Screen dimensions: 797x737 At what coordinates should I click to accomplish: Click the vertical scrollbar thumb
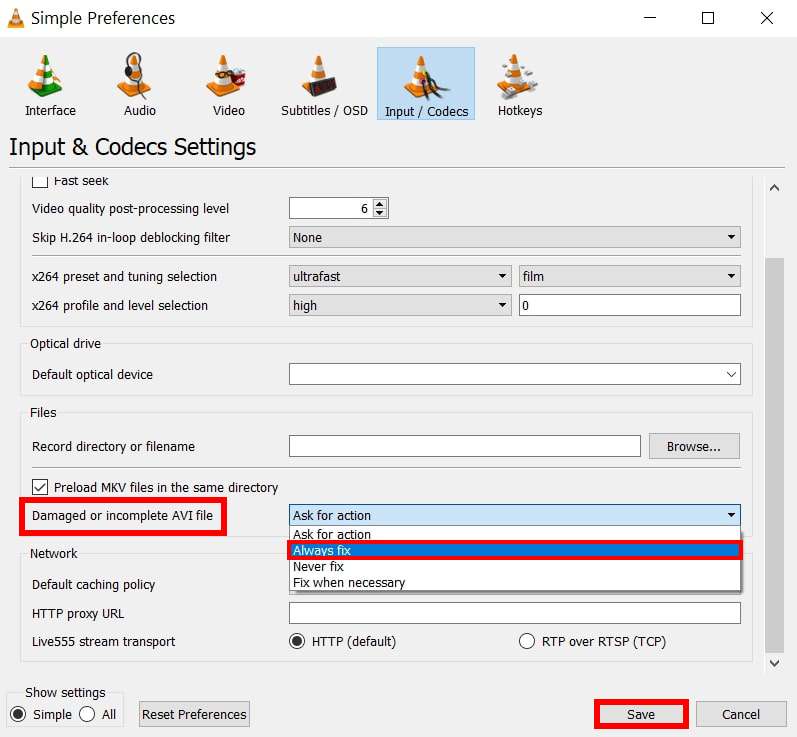click(x=774, y=455)
